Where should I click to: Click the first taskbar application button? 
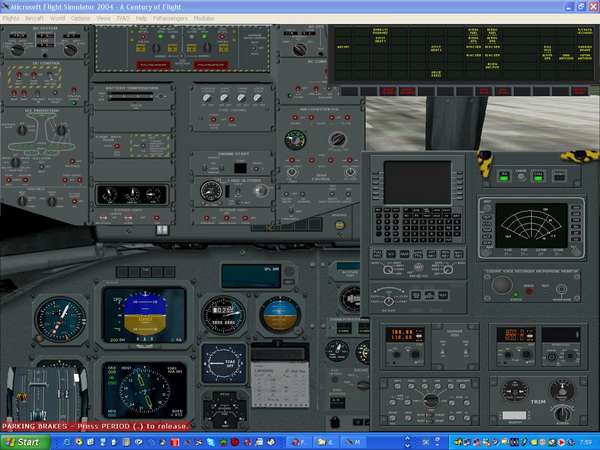click(x=298, y=442)
